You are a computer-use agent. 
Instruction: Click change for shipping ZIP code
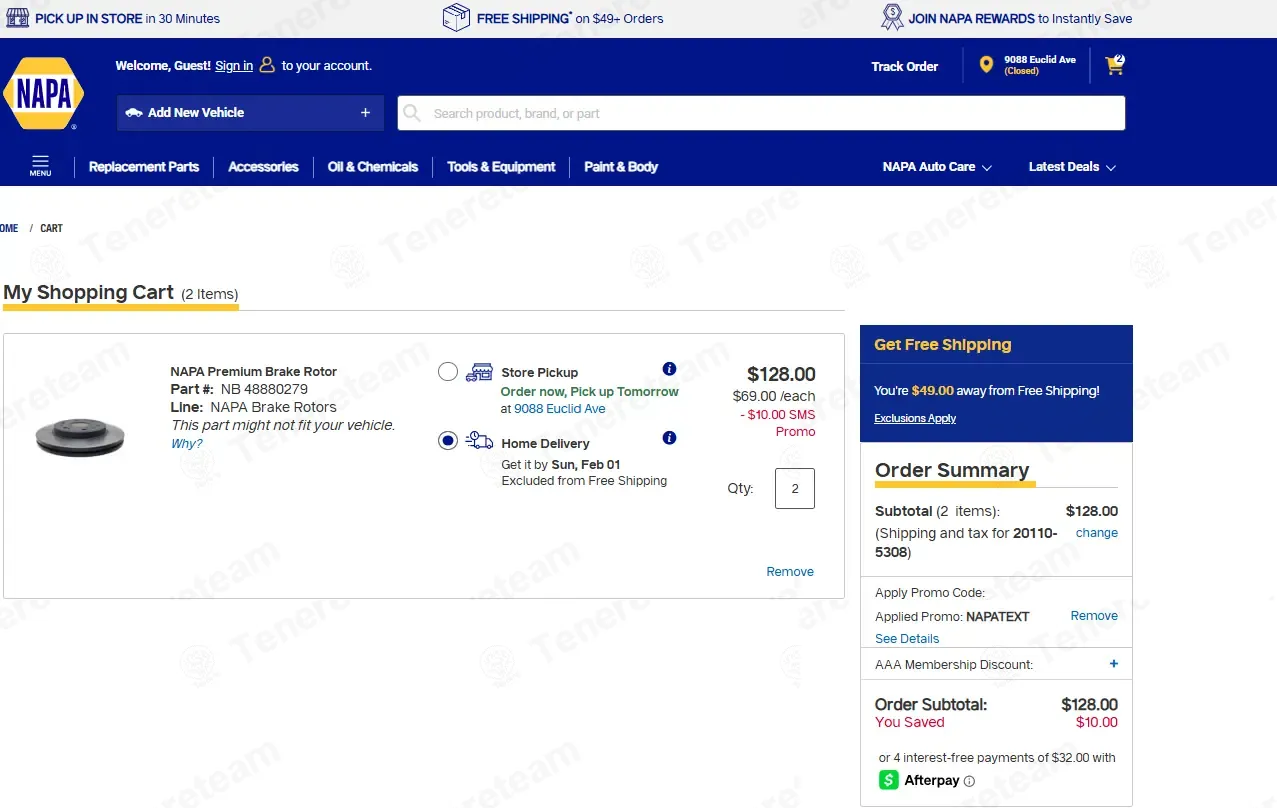pos(1097,533)
